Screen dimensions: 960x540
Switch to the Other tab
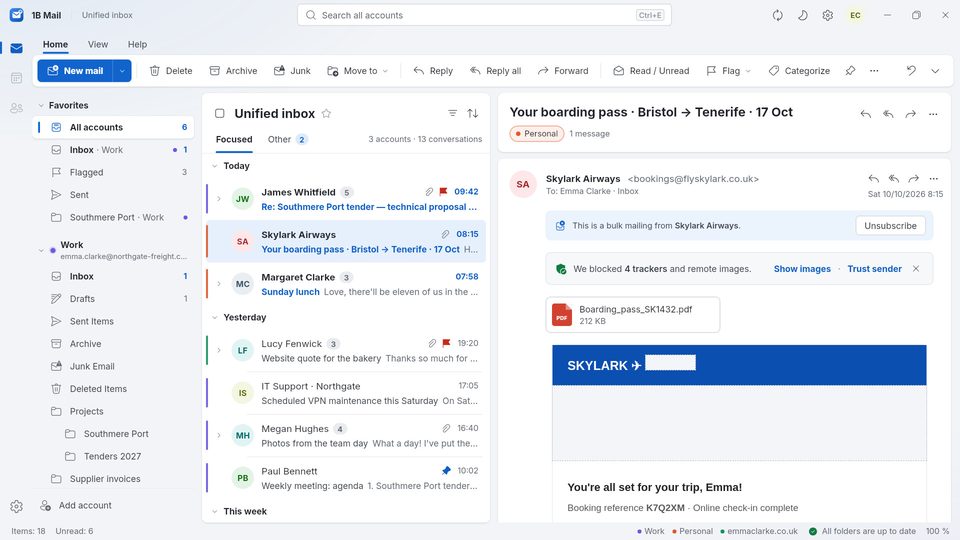287,140
